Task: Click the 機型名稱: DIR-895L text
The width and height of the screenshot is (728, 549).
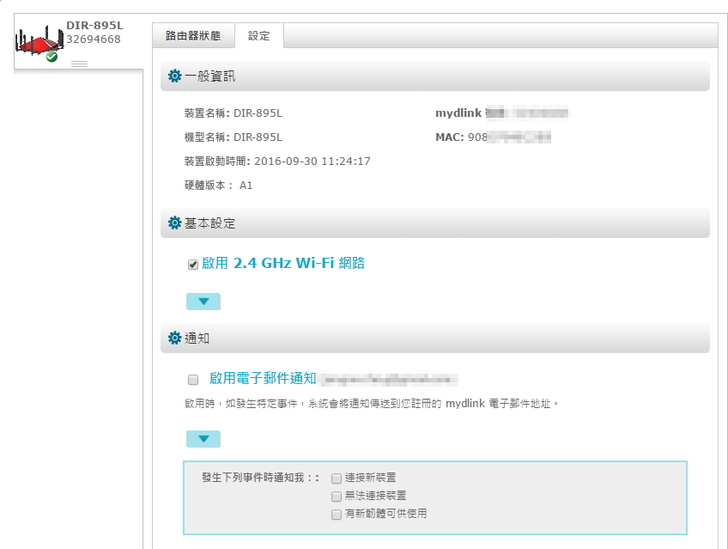Action: [233, 137]
